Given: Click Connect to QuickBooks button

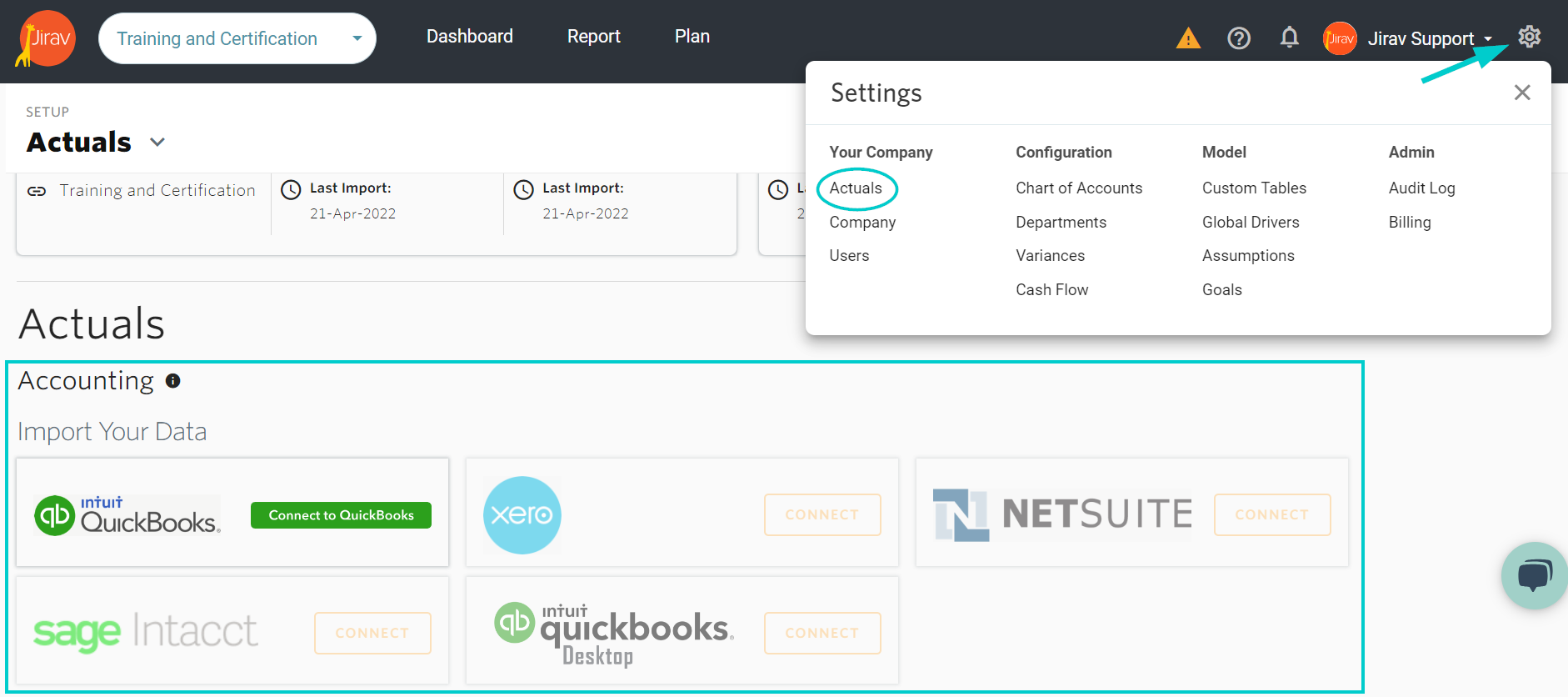Looking at the screenshot, I should [x=341, y=515].
